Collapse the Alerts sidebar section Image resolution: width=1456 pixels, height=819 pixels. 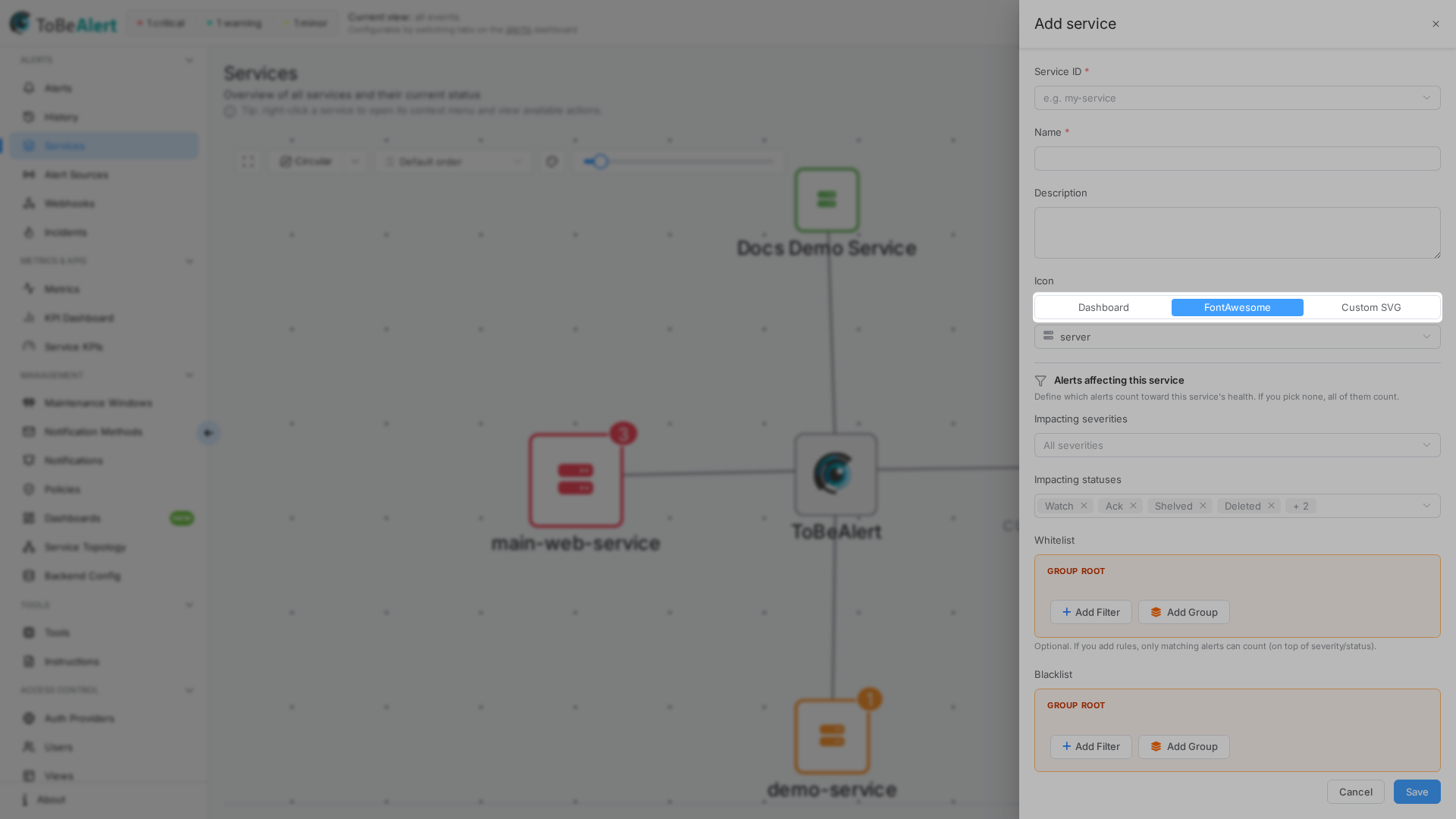pos(190,61)
